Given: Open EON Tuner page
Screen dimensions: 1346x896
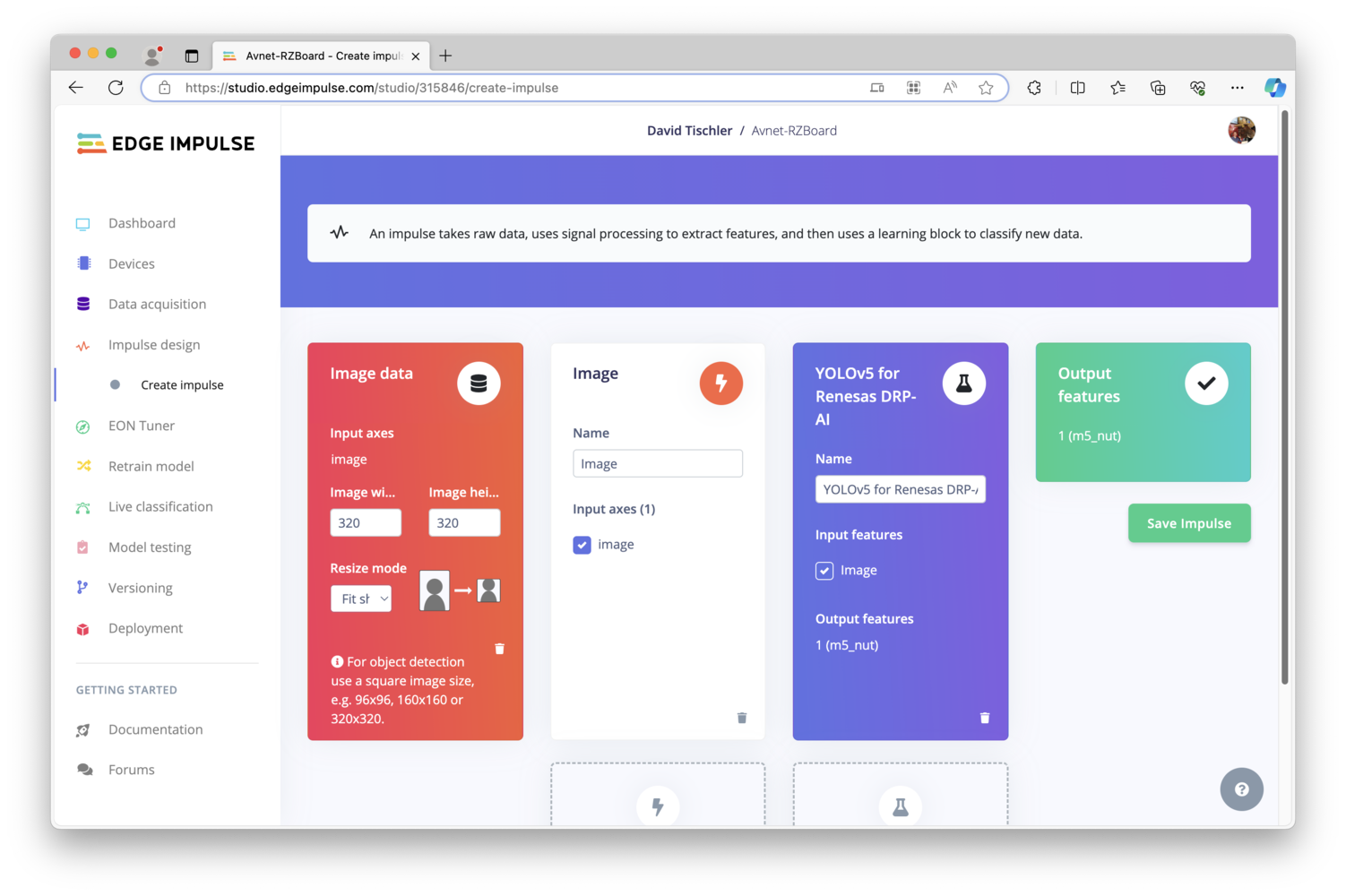Looking at the screenshot, I should click(x=142, y=426).
